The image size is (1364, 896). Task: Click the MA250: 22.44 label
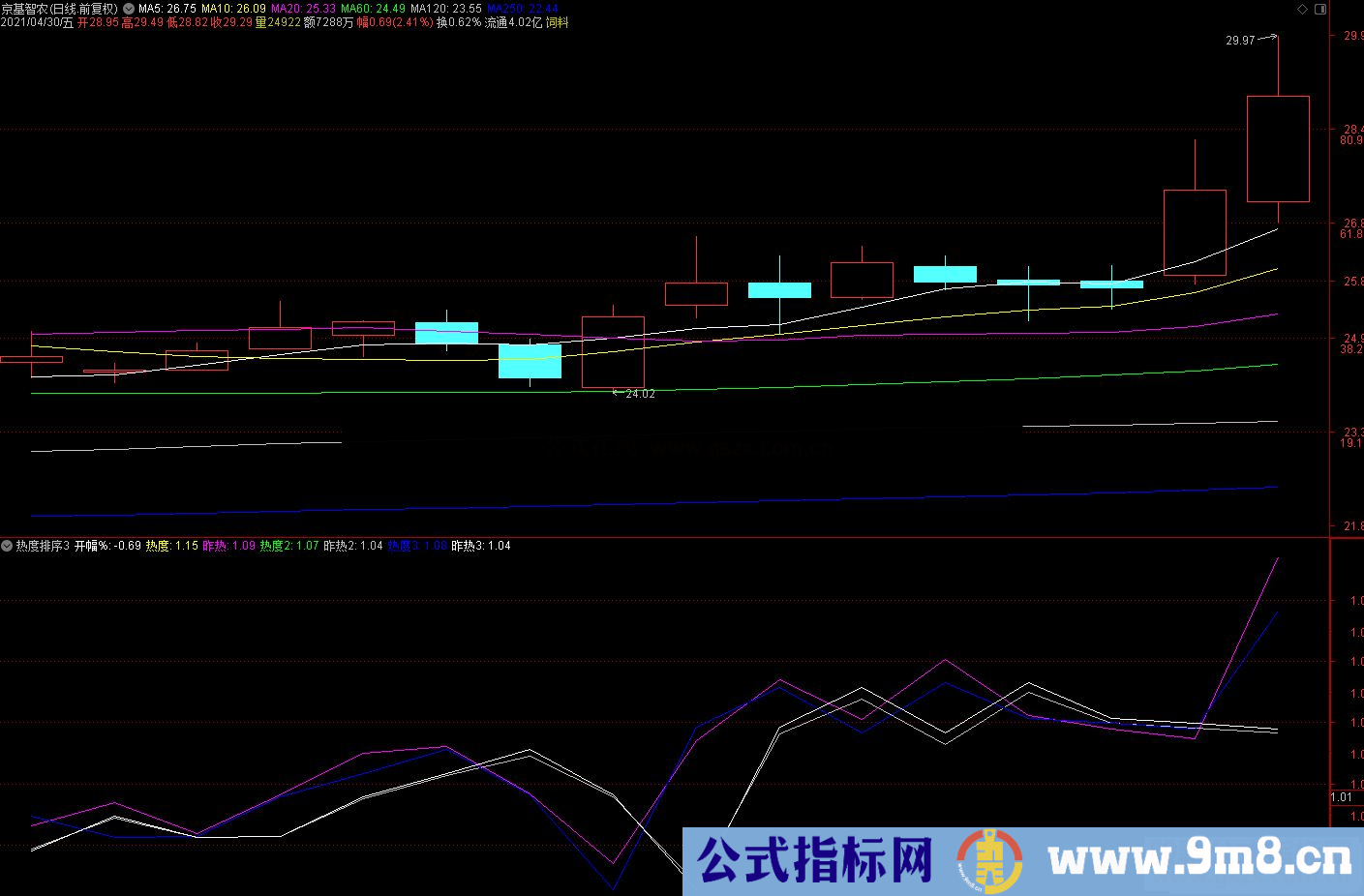522,9
